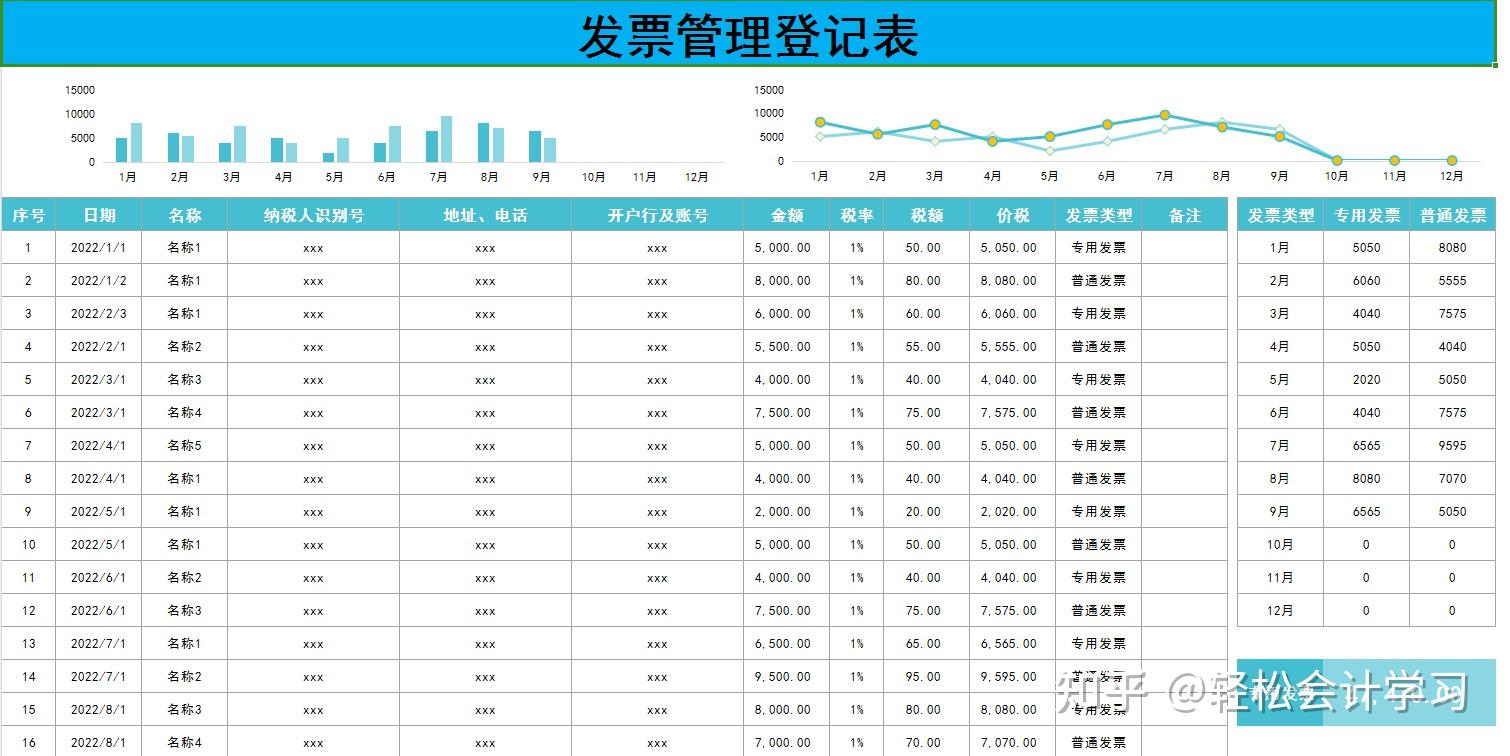
Task: Select the tax cell 70.00
Action: click(926, 743)
